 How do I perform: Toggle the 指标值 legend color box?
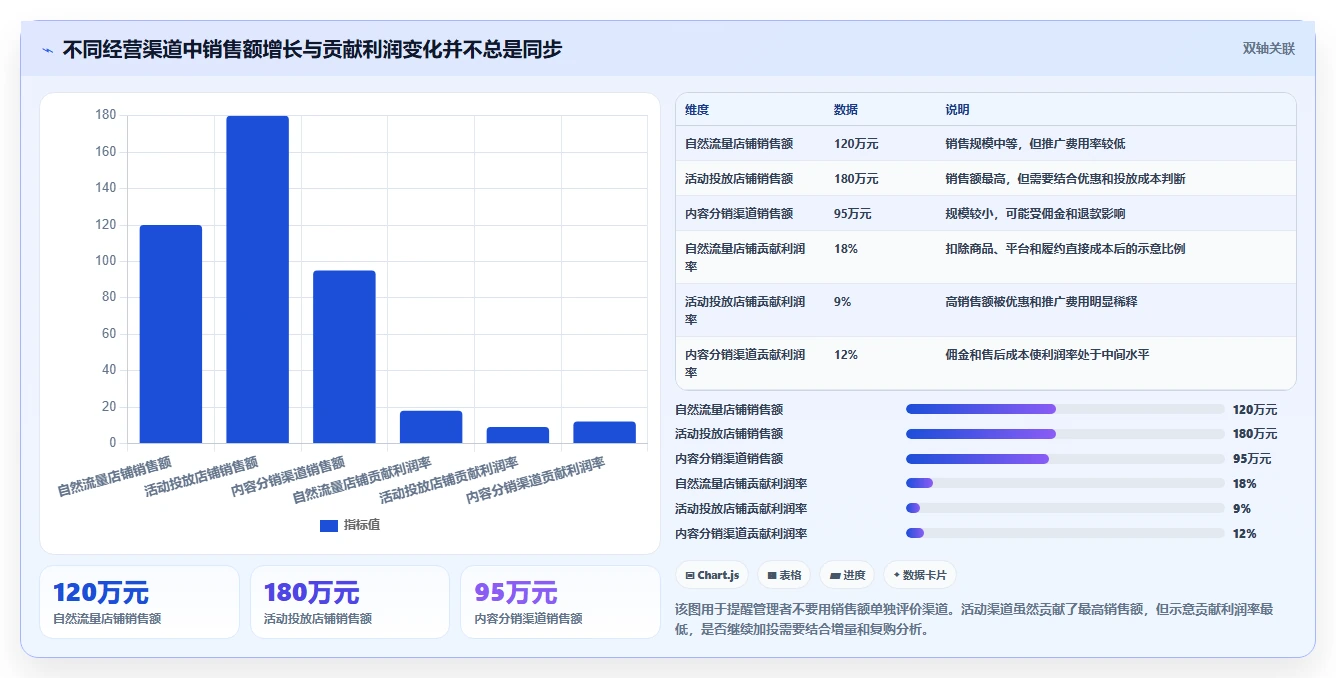coord(329,525)
